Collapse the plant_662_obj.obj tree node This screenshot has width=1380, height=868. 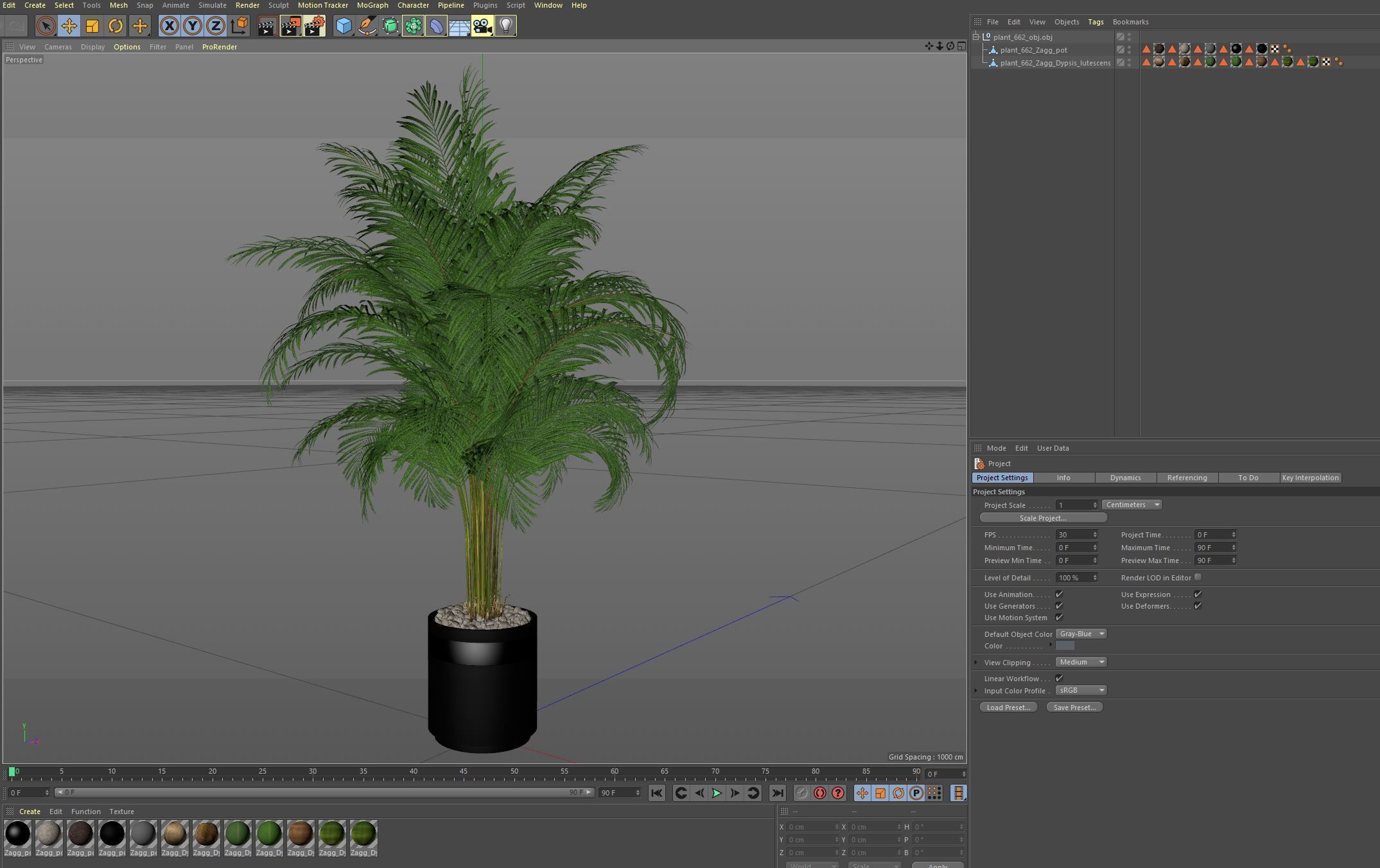point(976,37)
